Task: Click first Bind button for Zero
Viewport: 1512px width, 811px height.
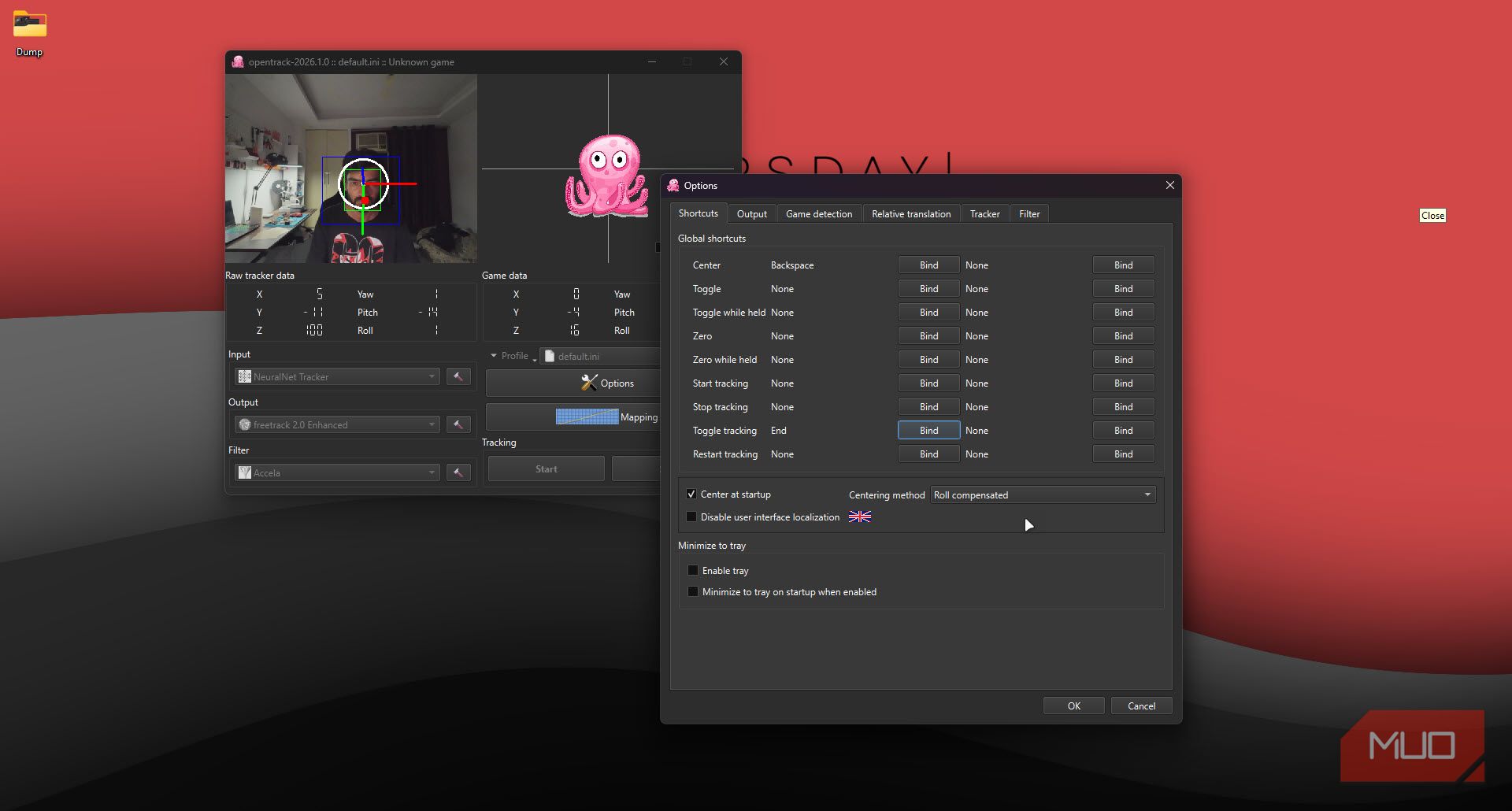Action: click(928, 336)
